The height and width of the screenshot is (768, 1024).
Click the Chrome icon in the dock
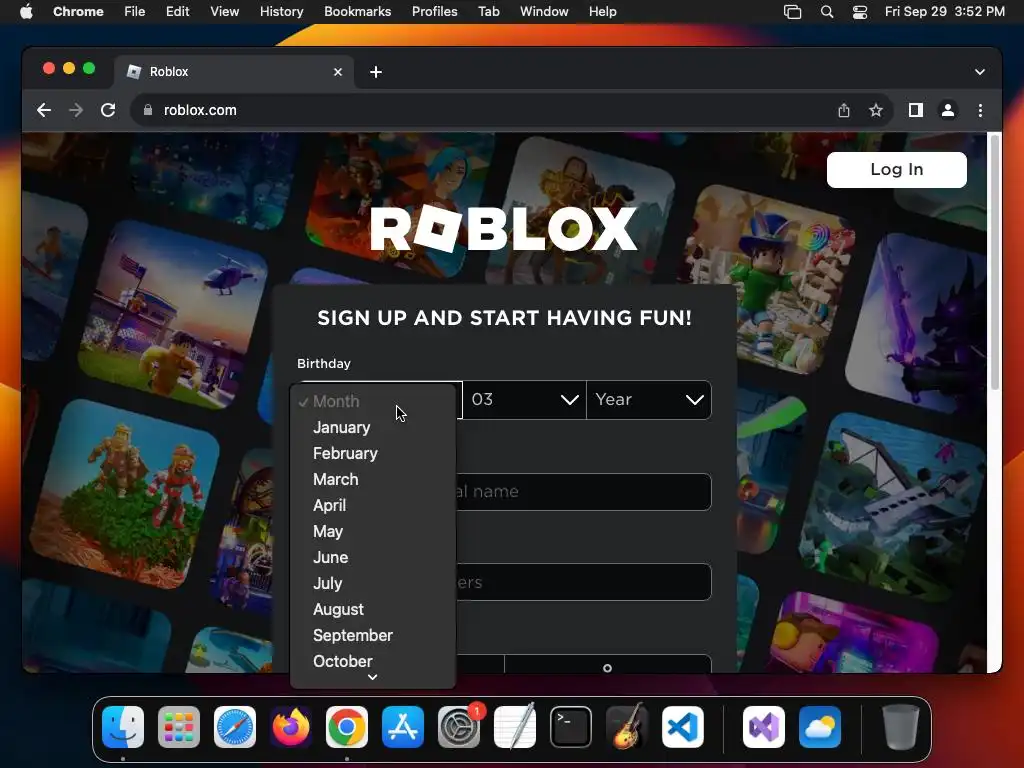347,727
